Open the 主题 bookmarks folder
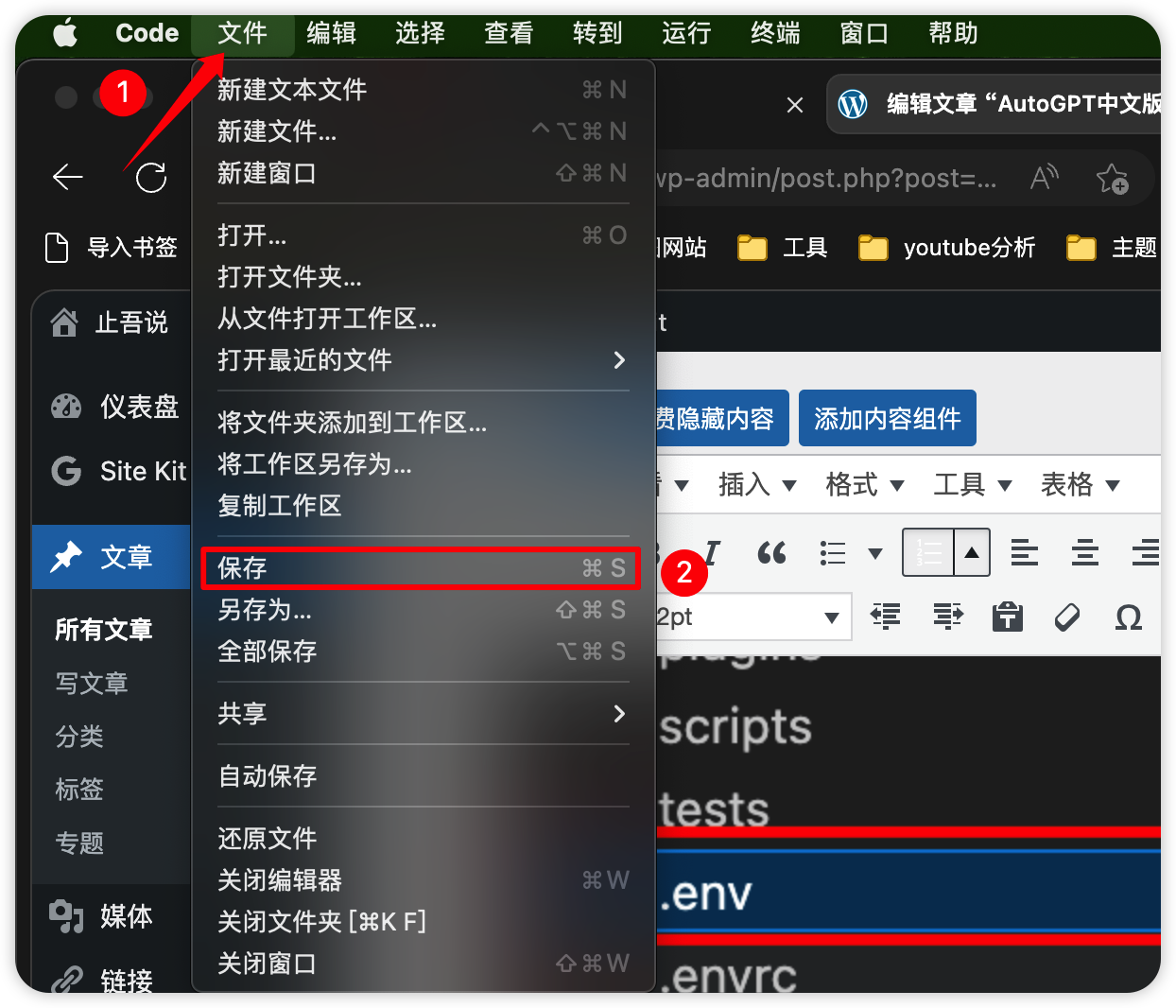The image size is (1176, 1008). [1112, 248]
